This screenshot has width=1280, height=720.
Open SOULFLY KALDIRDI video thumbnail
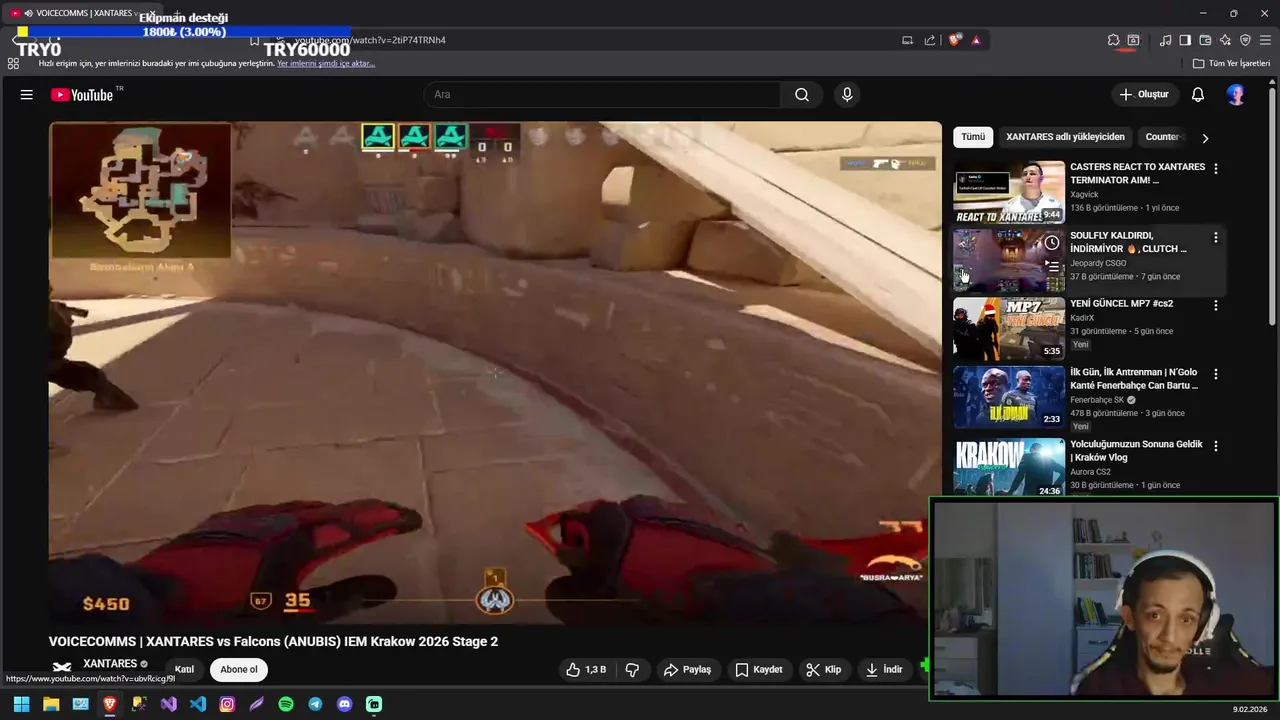[1008, 261]
